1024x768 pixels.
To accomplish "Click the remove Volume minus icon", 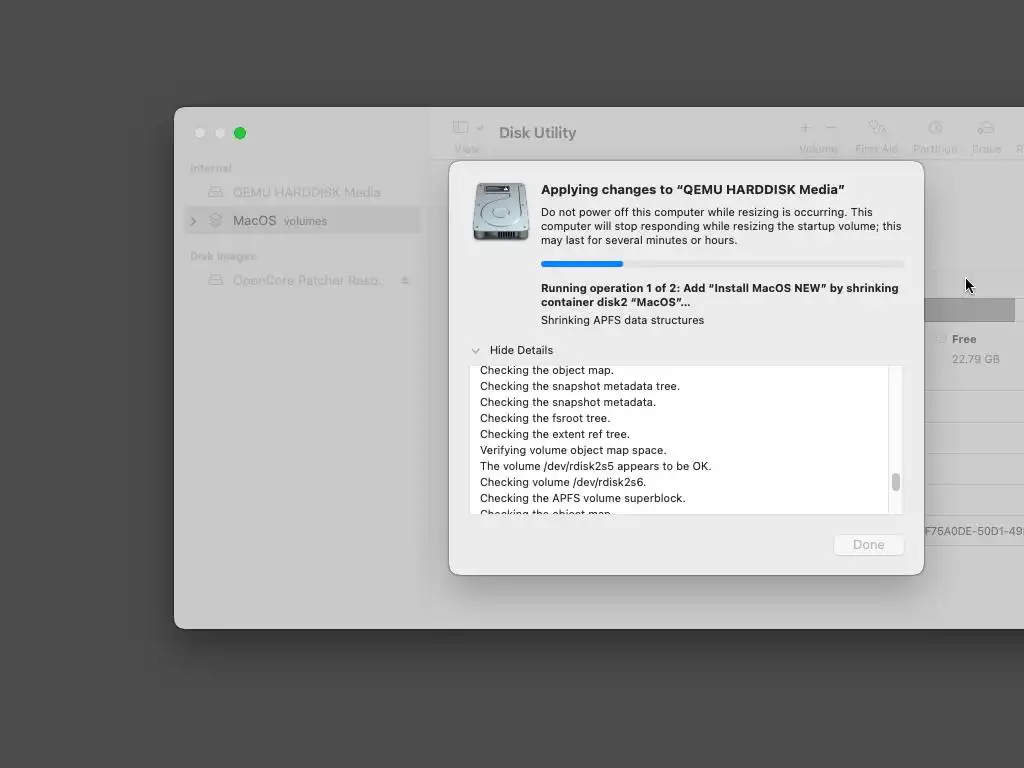I will pos(831,128).
